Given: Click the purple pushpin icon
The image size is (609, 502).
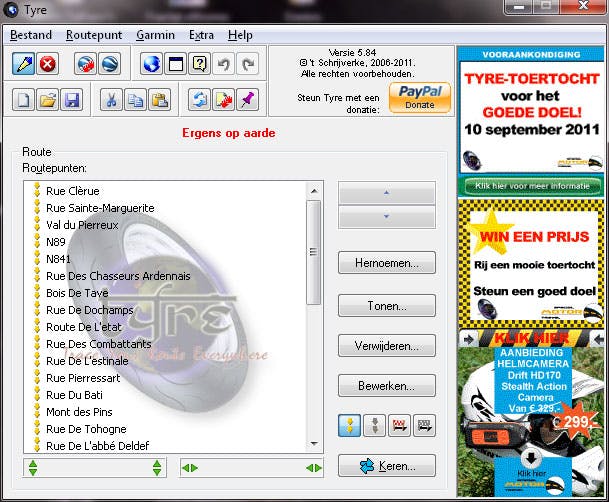Looking at the screenshot, I should (248, 100).
